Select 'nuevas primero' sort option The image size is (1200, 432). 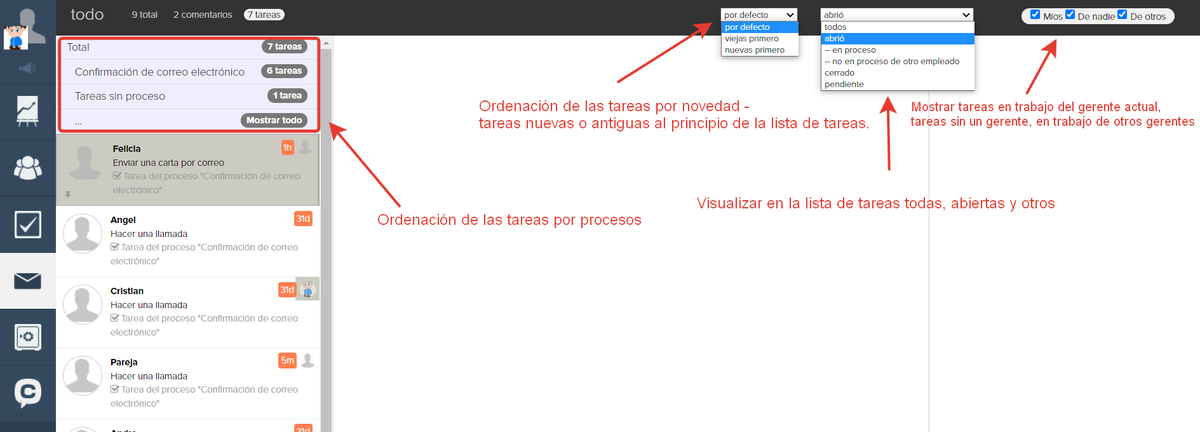[x=760, y=49]
